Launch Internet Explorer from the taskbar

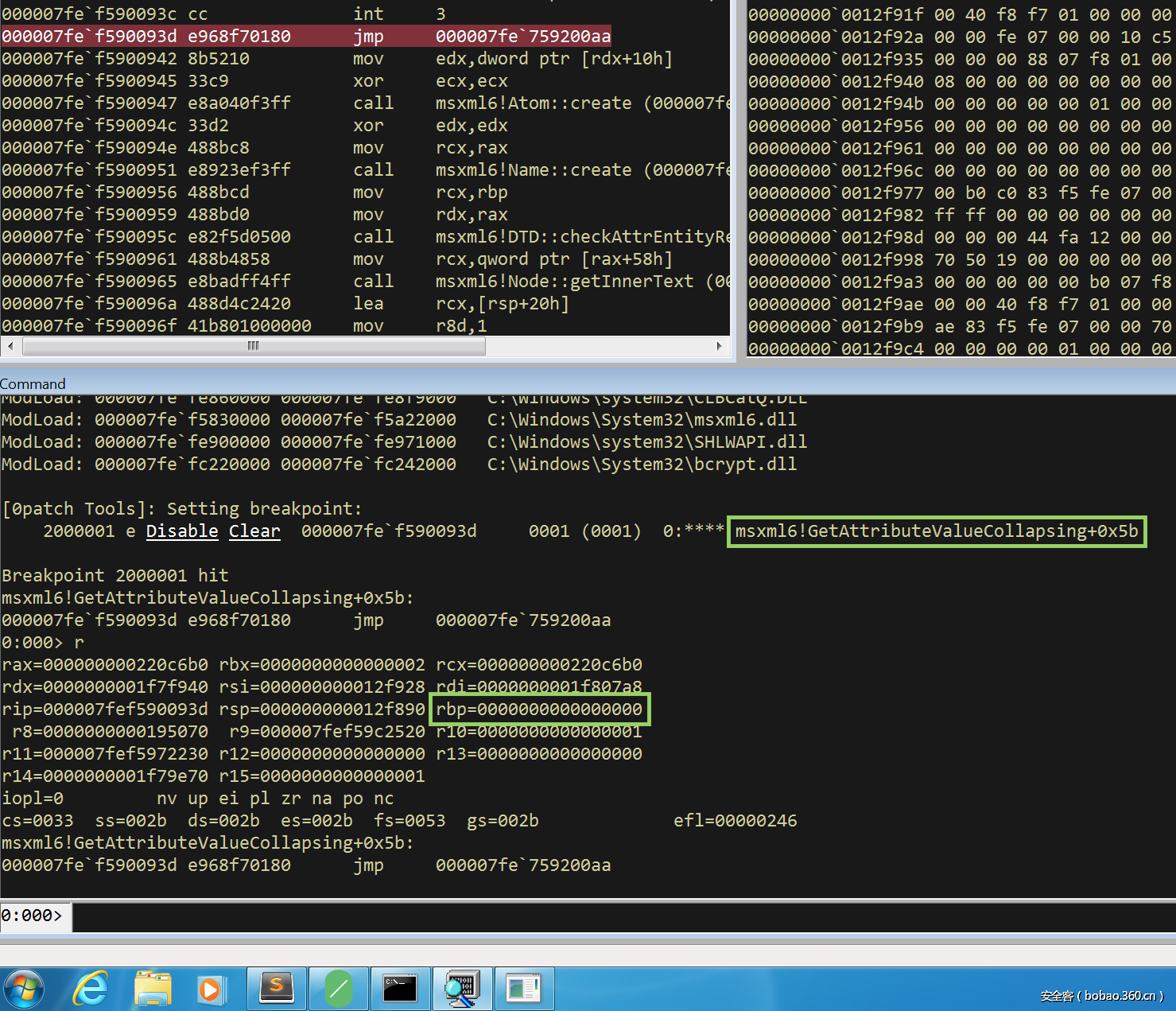(91, 989)
